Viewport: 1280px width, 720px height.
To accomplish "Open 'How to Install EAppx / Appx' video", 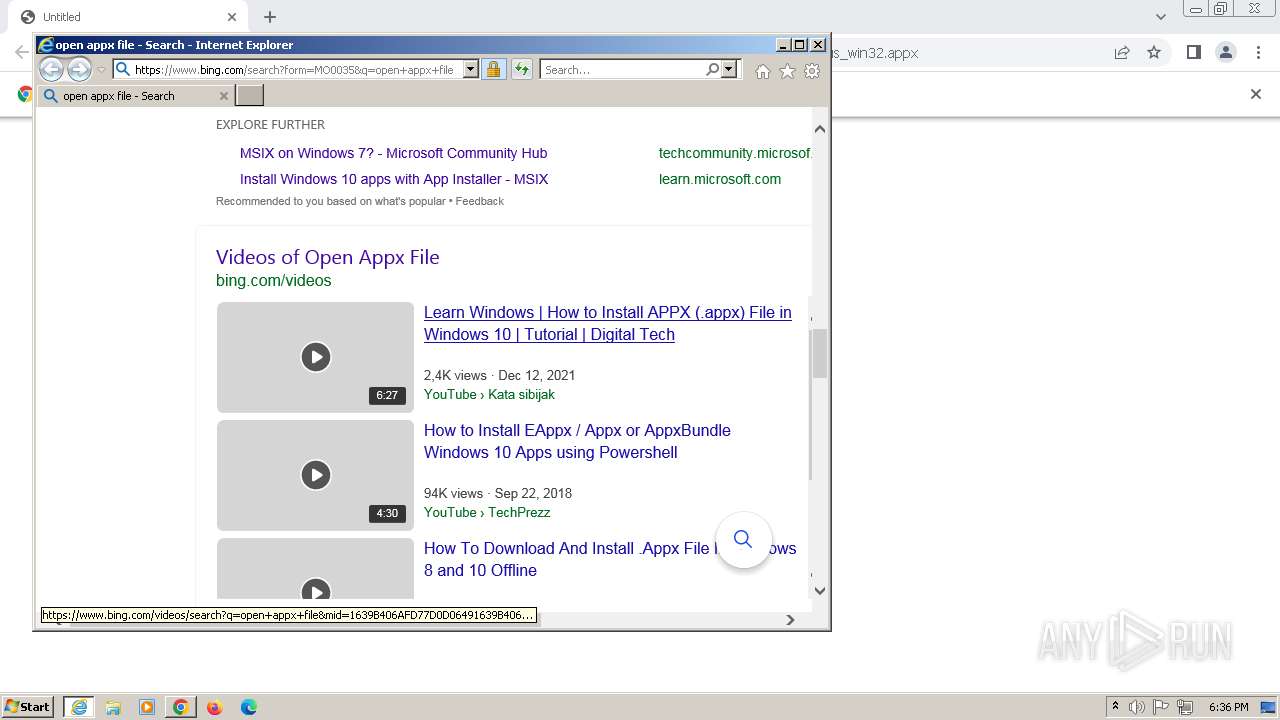I will tap(577, 441).
